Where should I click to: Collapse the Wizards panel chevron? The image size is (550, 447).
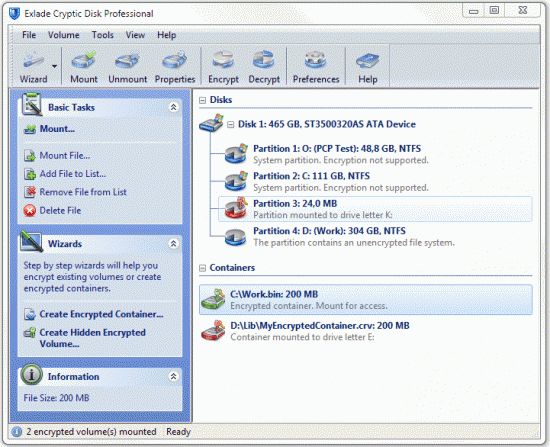coord(173,243)
